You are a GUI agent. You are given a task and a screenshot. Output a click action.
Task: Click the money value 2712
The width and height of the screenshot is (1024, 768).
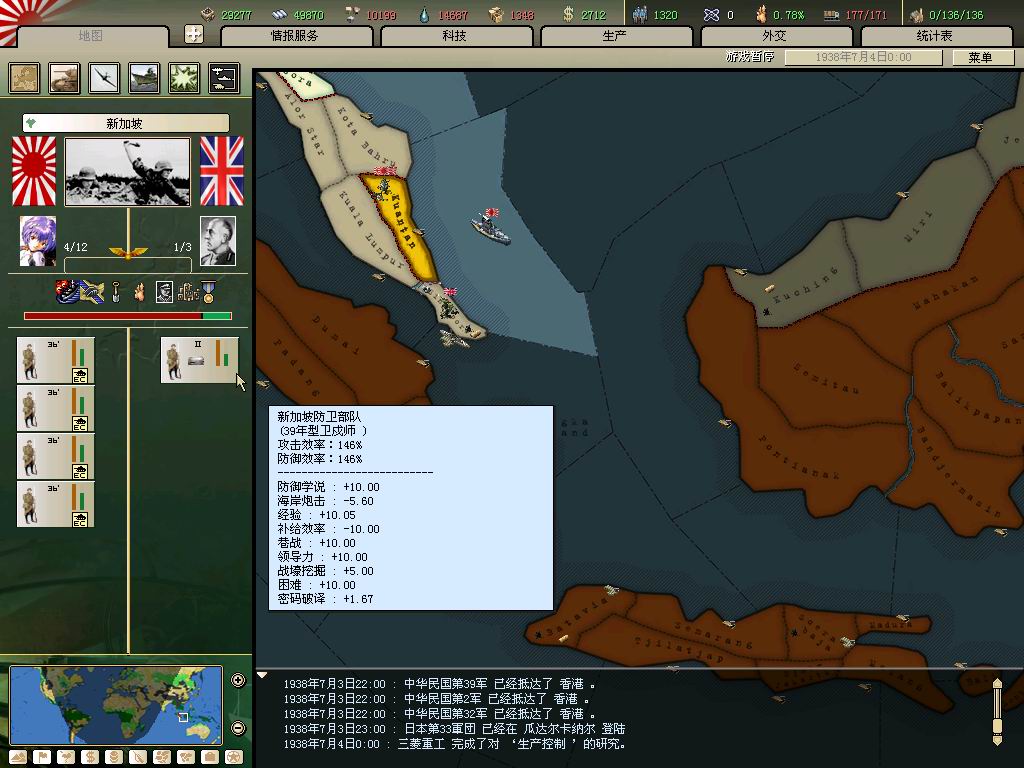pos(593,15)
